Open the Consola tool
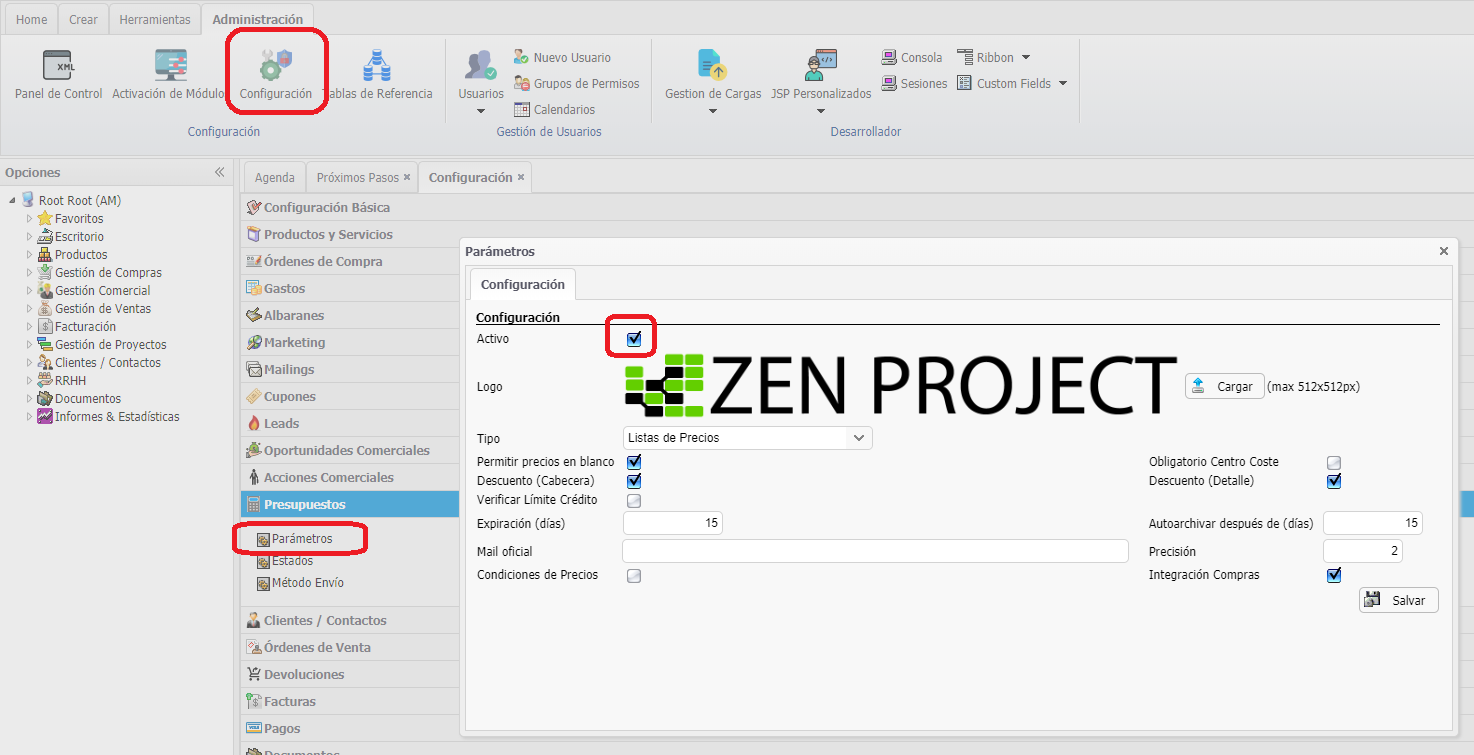This screenshot has height=755, width=1474. [912, 58]
